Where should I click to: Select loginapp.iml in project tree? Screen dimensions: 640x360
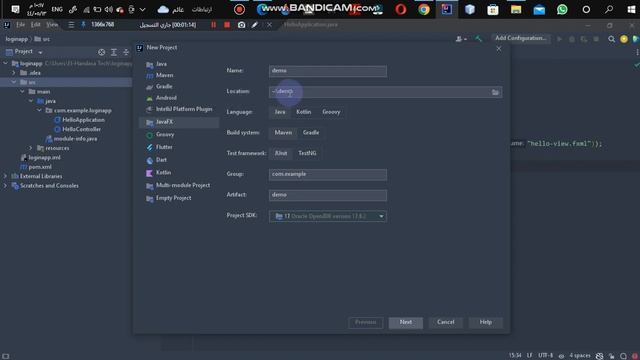click(44, 158)
